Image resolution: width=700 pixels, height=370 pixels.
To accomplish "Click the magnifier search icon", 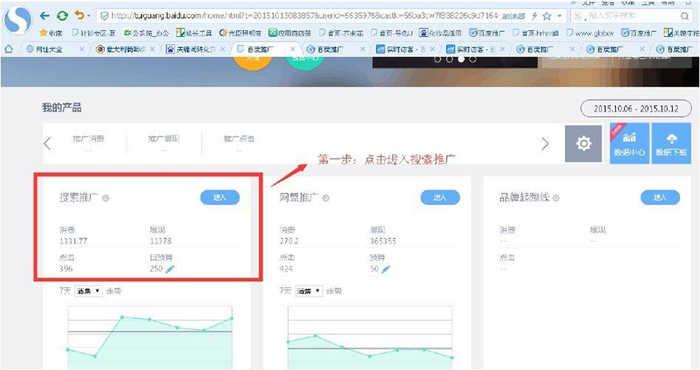I will click(684, 16).
